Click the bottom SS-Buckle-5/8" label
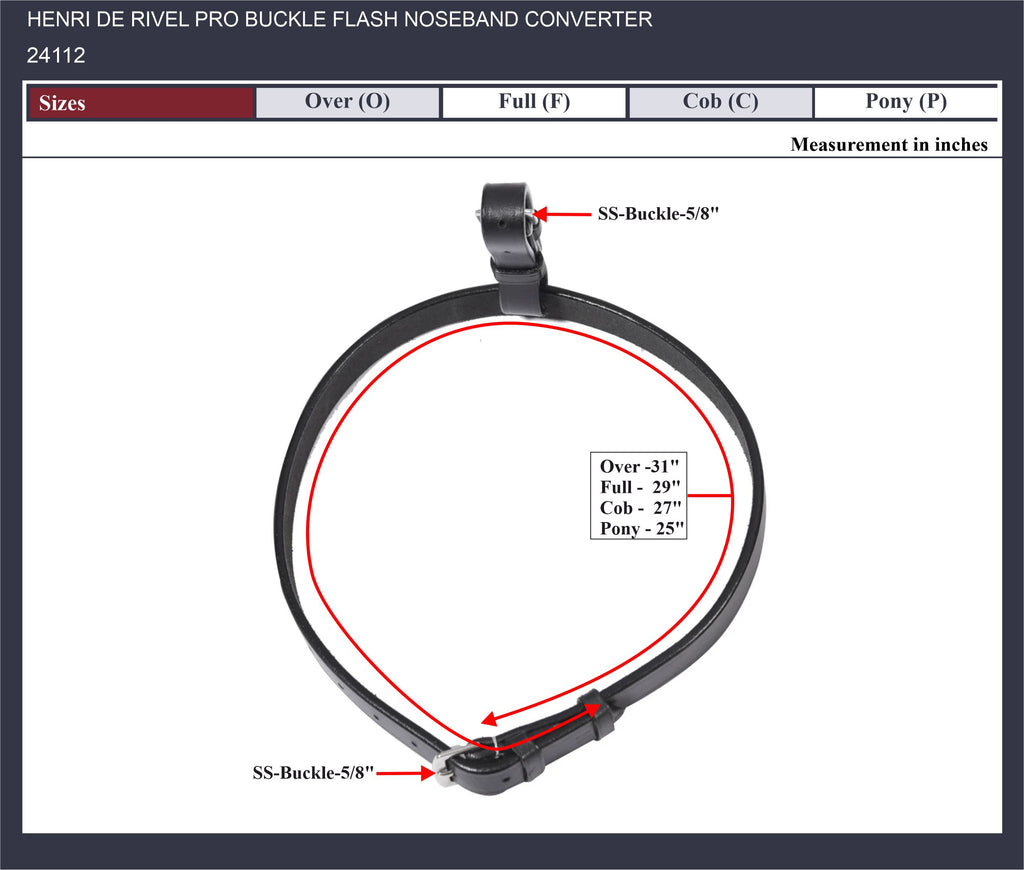 pyautogui.click(x=313, y=773)
